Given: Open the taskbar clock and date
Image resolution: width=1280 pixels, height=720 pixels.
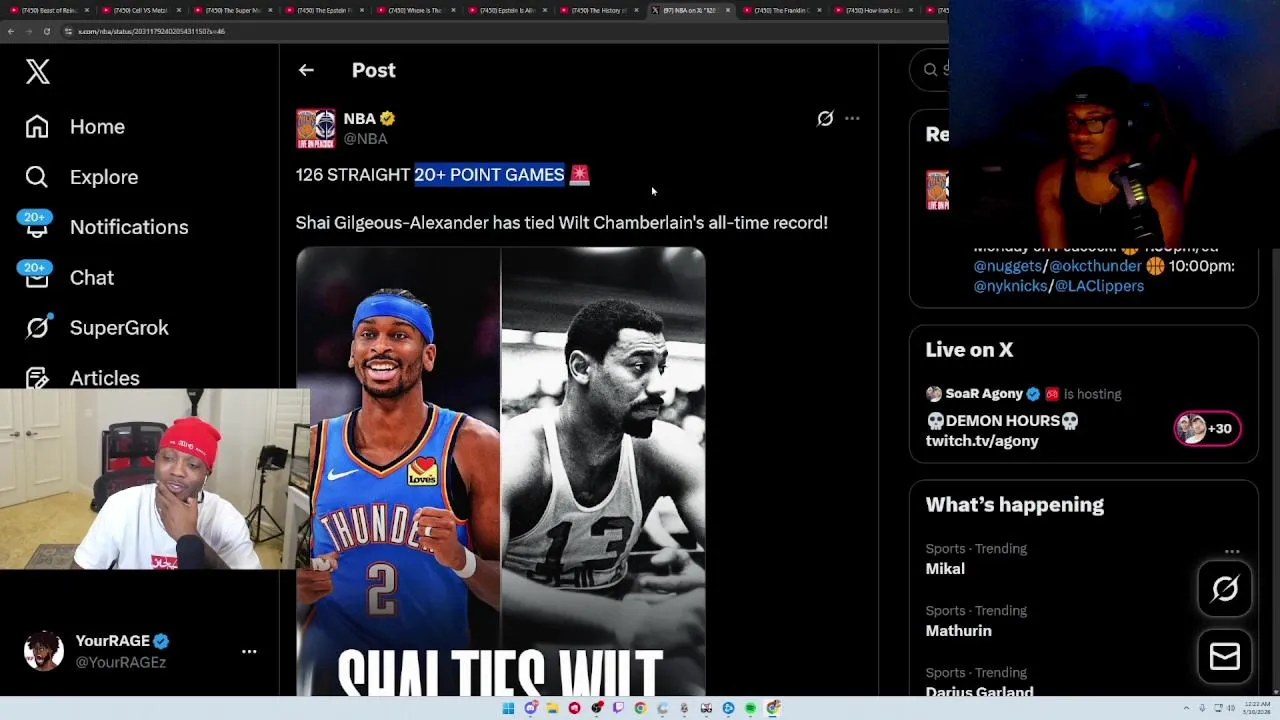Looking at the screenshot, I should [1257, 708].
